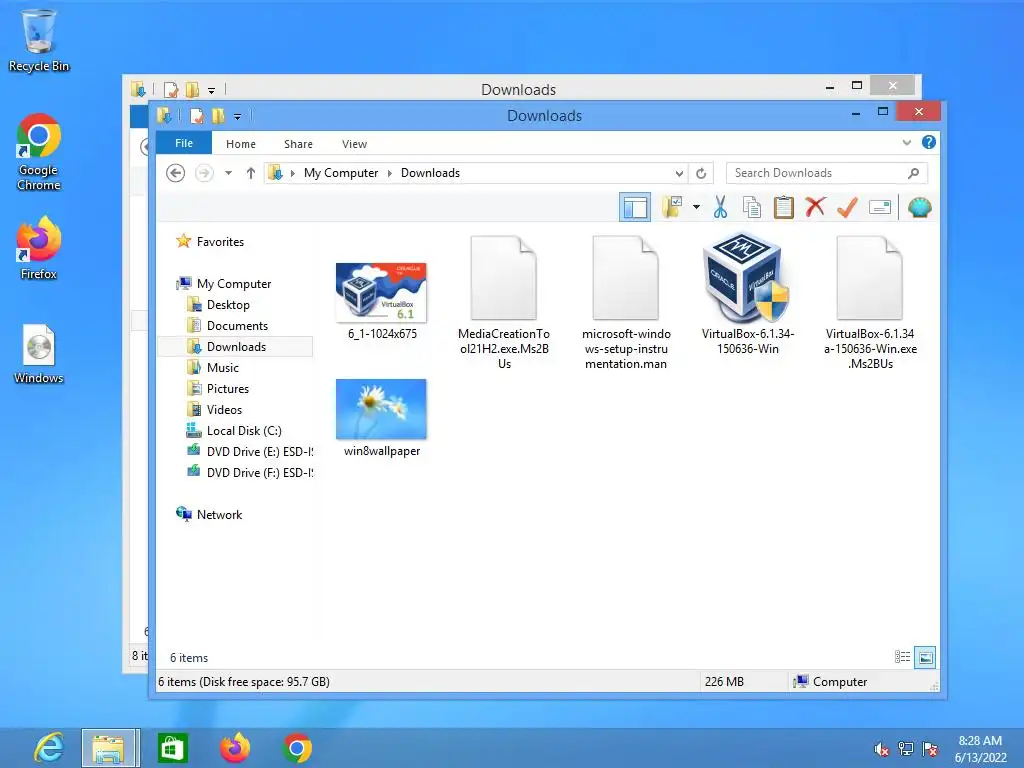Select Pictures in the navigation pane

[x=227, y=389]
